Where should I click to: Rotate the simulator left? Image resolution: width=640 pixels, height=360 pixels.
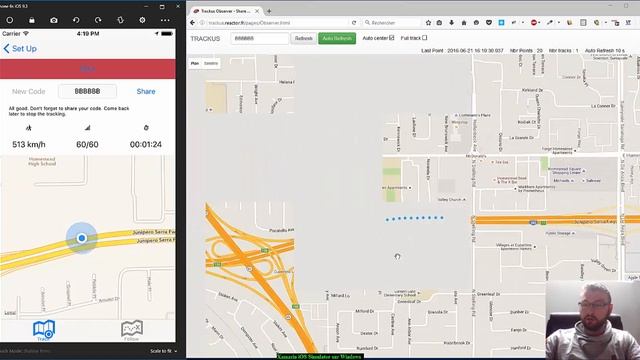coord(76,20)
